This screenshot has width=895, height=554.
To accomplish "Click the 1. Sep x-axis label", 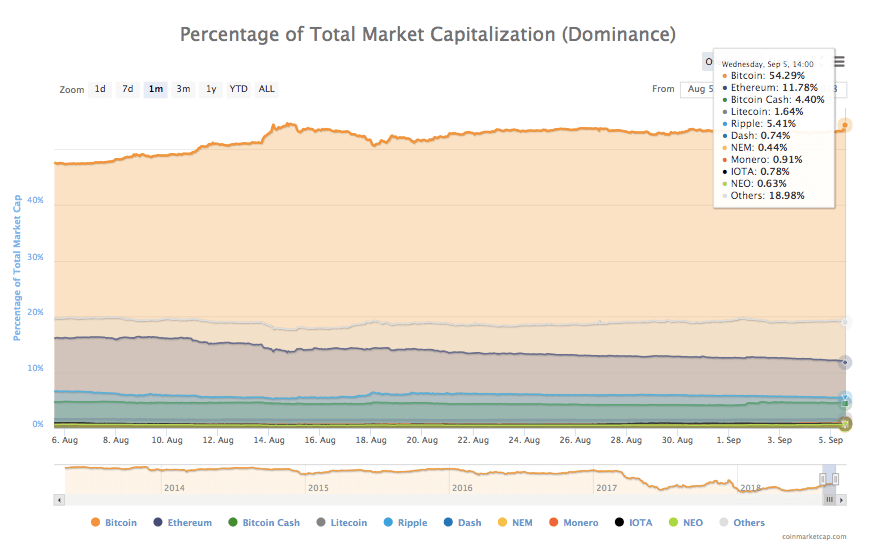I will point(728,440).
